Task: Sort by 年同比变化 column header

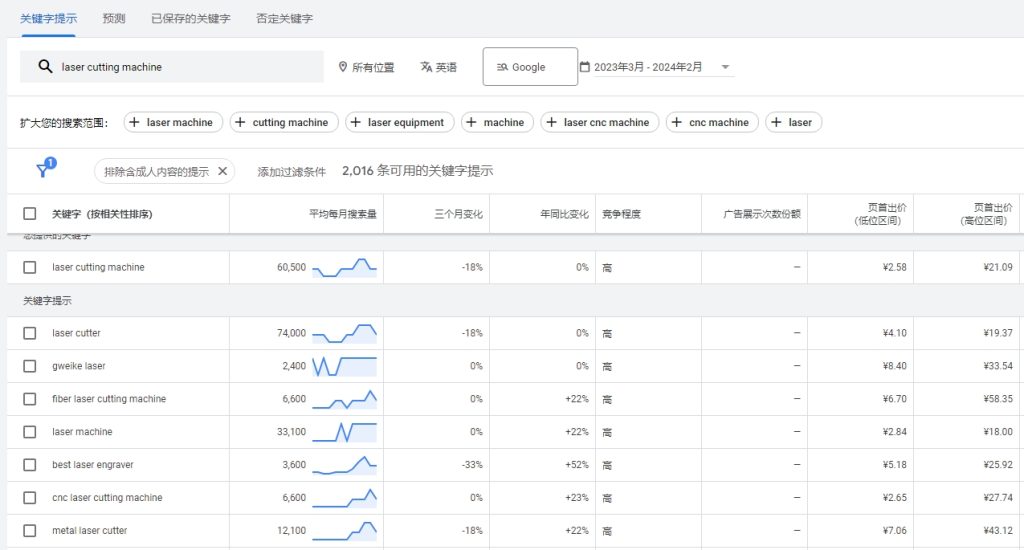Action: click(564, 214)
